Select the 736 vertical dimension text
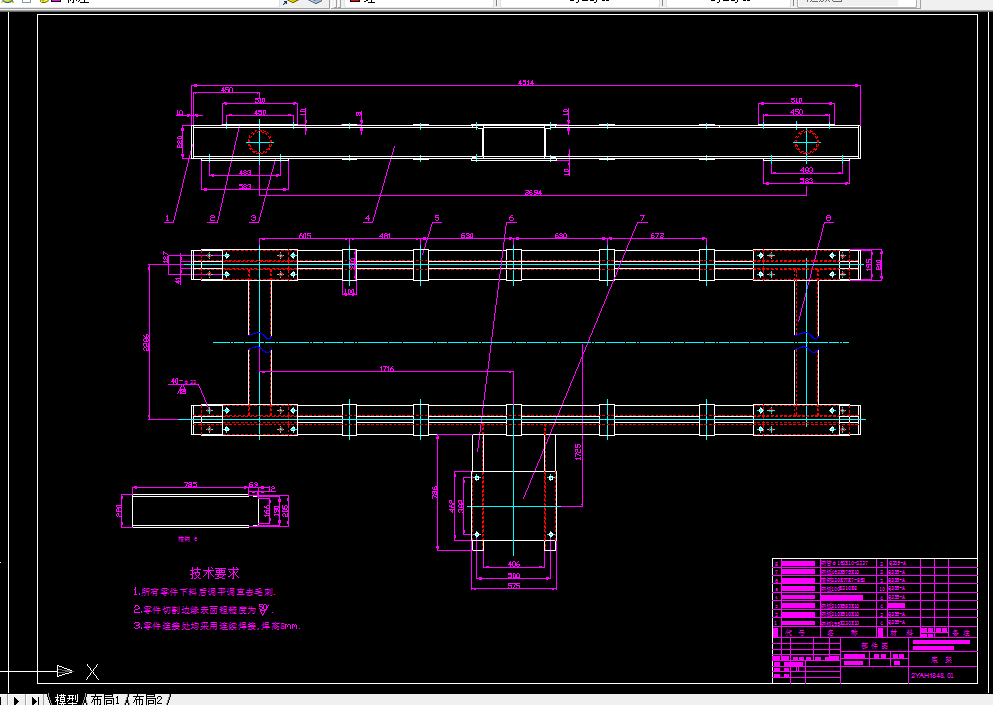The image size is (993, 705). coord(434,492)
